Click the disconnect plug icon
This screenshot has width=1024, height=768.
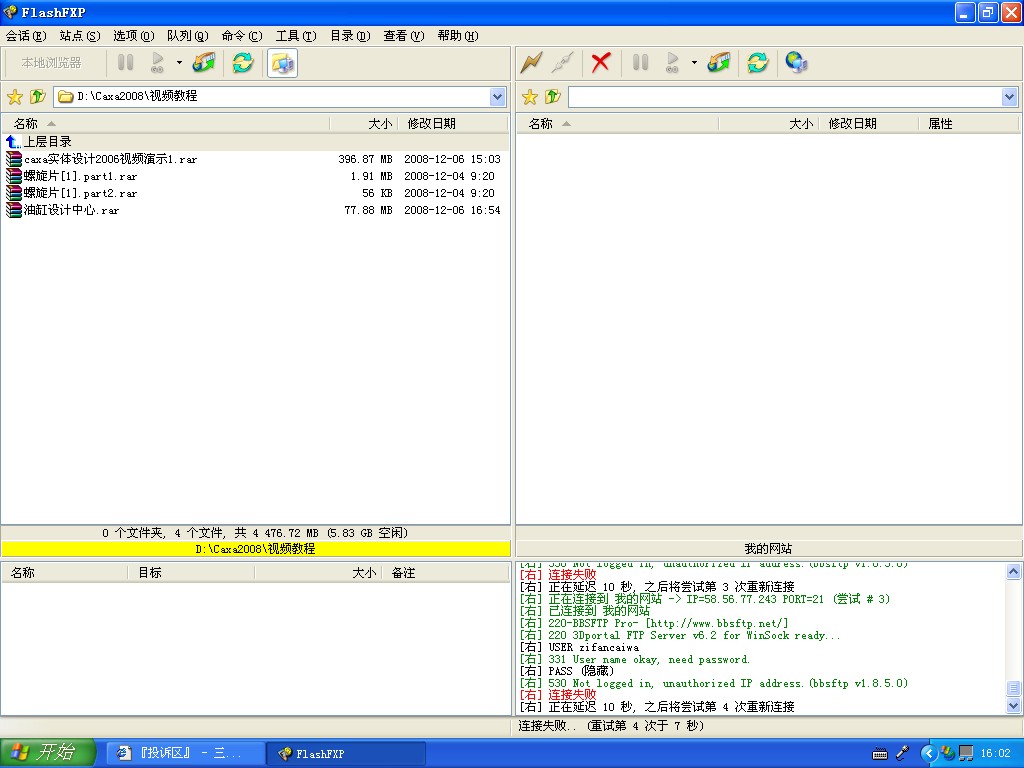coord(562,63)
